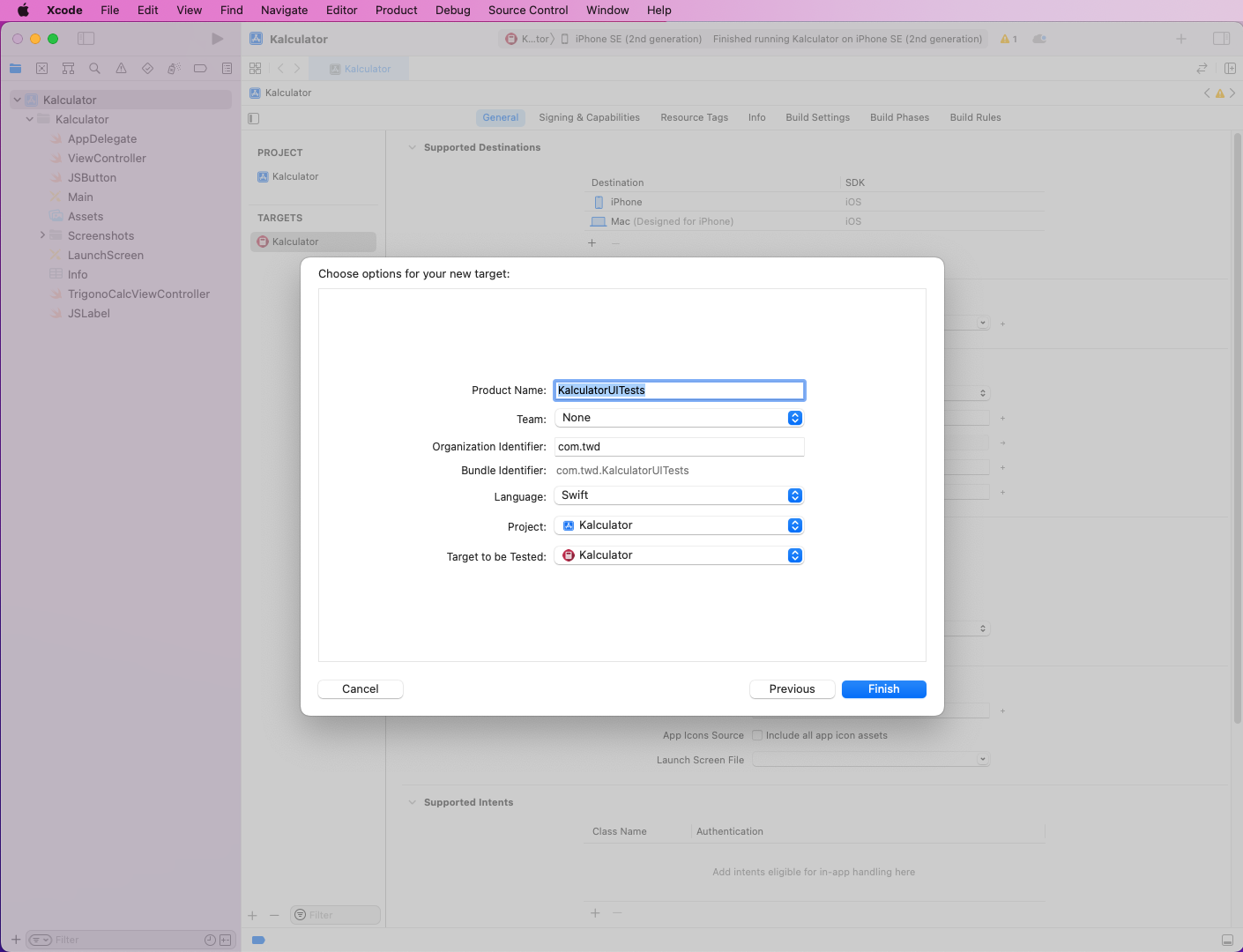Screen dimensions: 1243x952
Task: Expand the Screenshots folder
Action: pos(42,235)
